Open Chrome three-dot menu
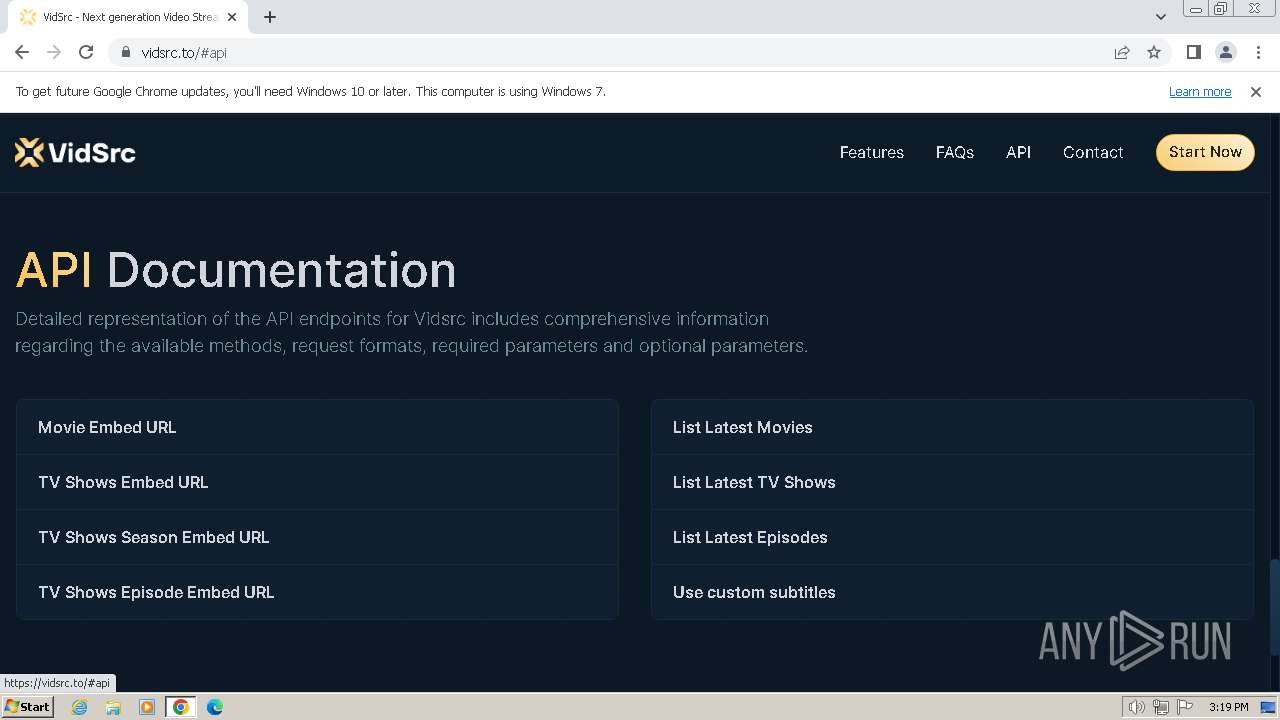1280x720 pixels. click(x=1258, y=52)
